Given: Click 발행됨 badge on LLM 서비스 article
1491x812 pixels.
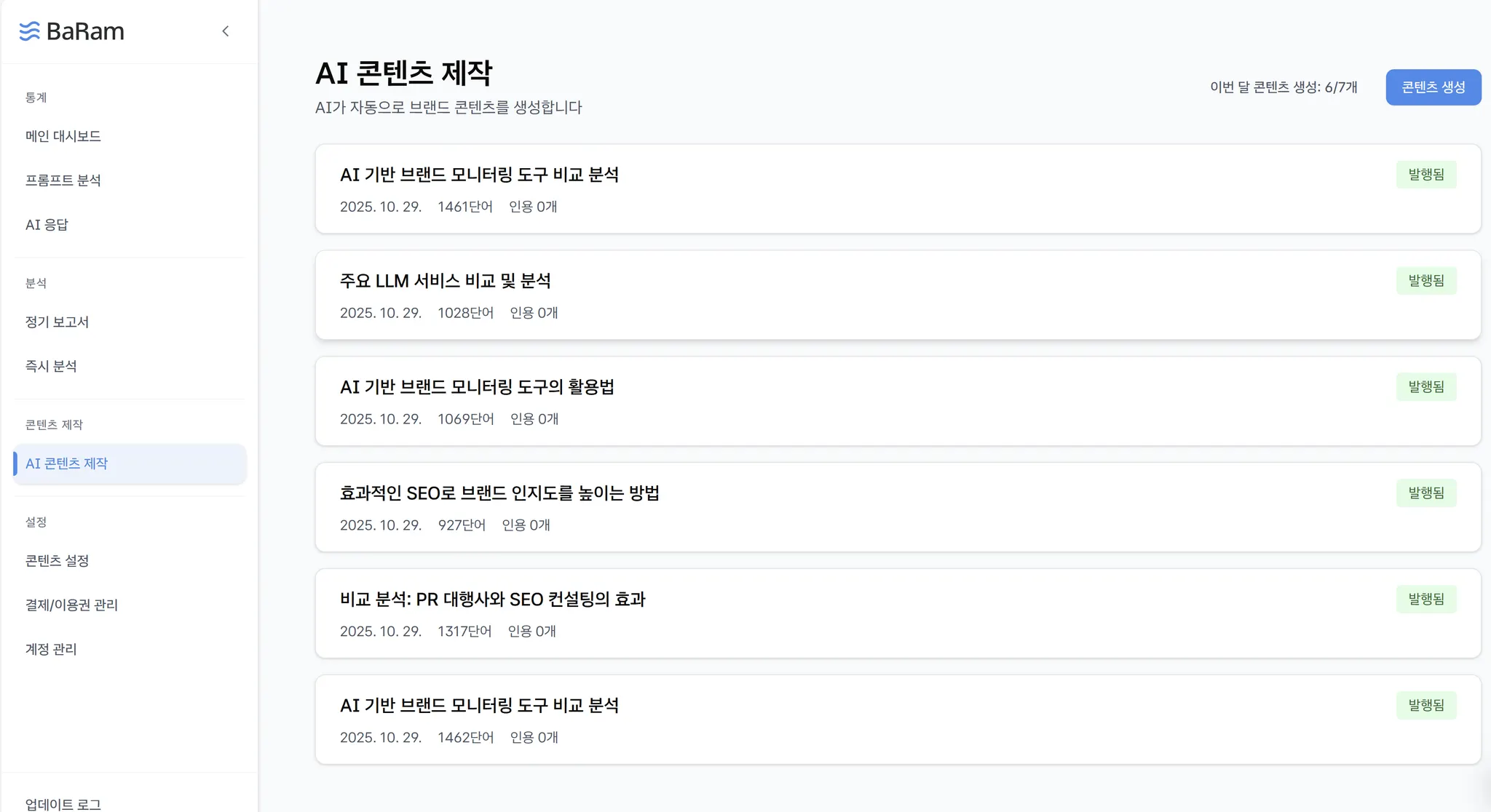Looking at the screenshot, I should 1425,281.
